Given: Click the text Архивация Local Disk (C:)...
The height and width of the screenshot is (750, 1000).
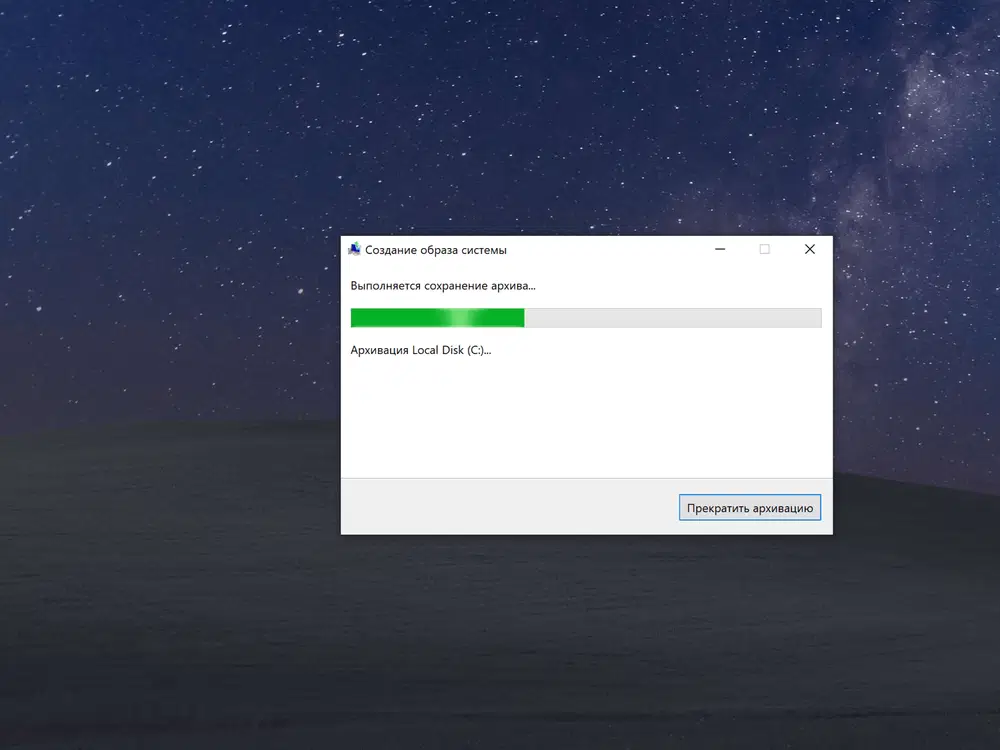Looking at the screenshot, I should coord(420,350).
